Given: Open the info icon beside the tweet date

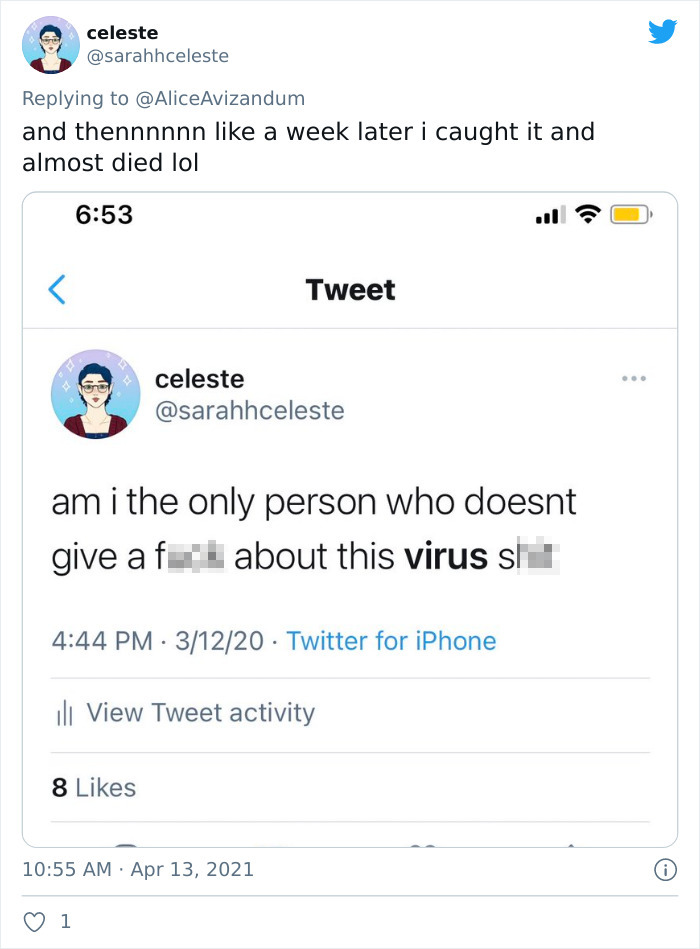Looking at the screenshot, I should point(664,870).
